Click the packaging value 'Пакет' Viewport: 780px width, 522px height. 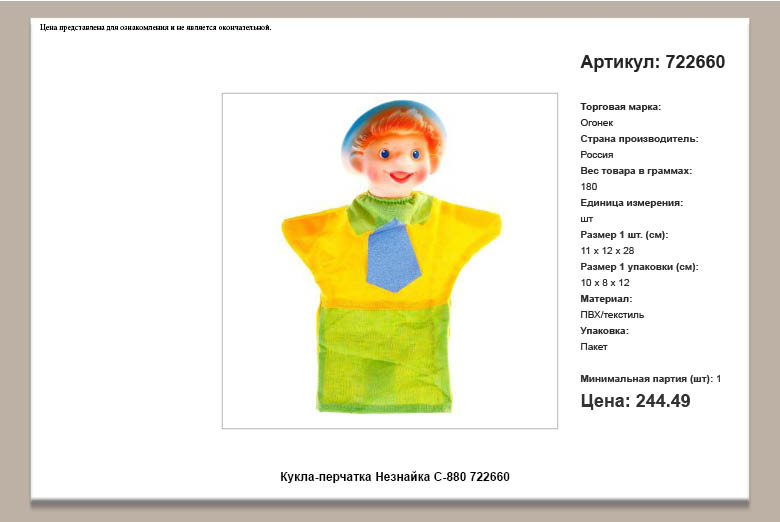click(x=593, y=347)
